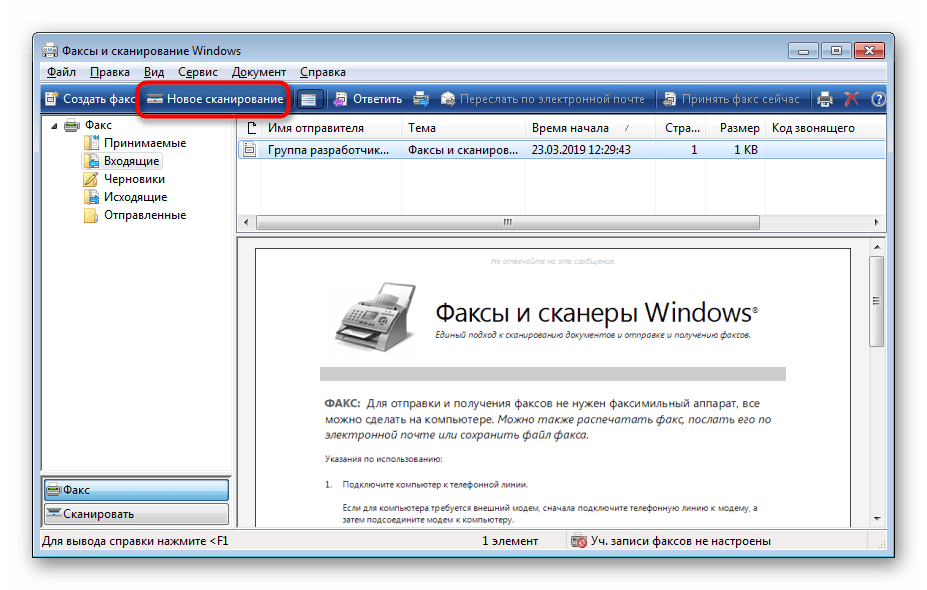The width and height of the screenshot is (927, 590).
Task: Collapse the Факс tree node triangle
Action: (x=54, y=125)
